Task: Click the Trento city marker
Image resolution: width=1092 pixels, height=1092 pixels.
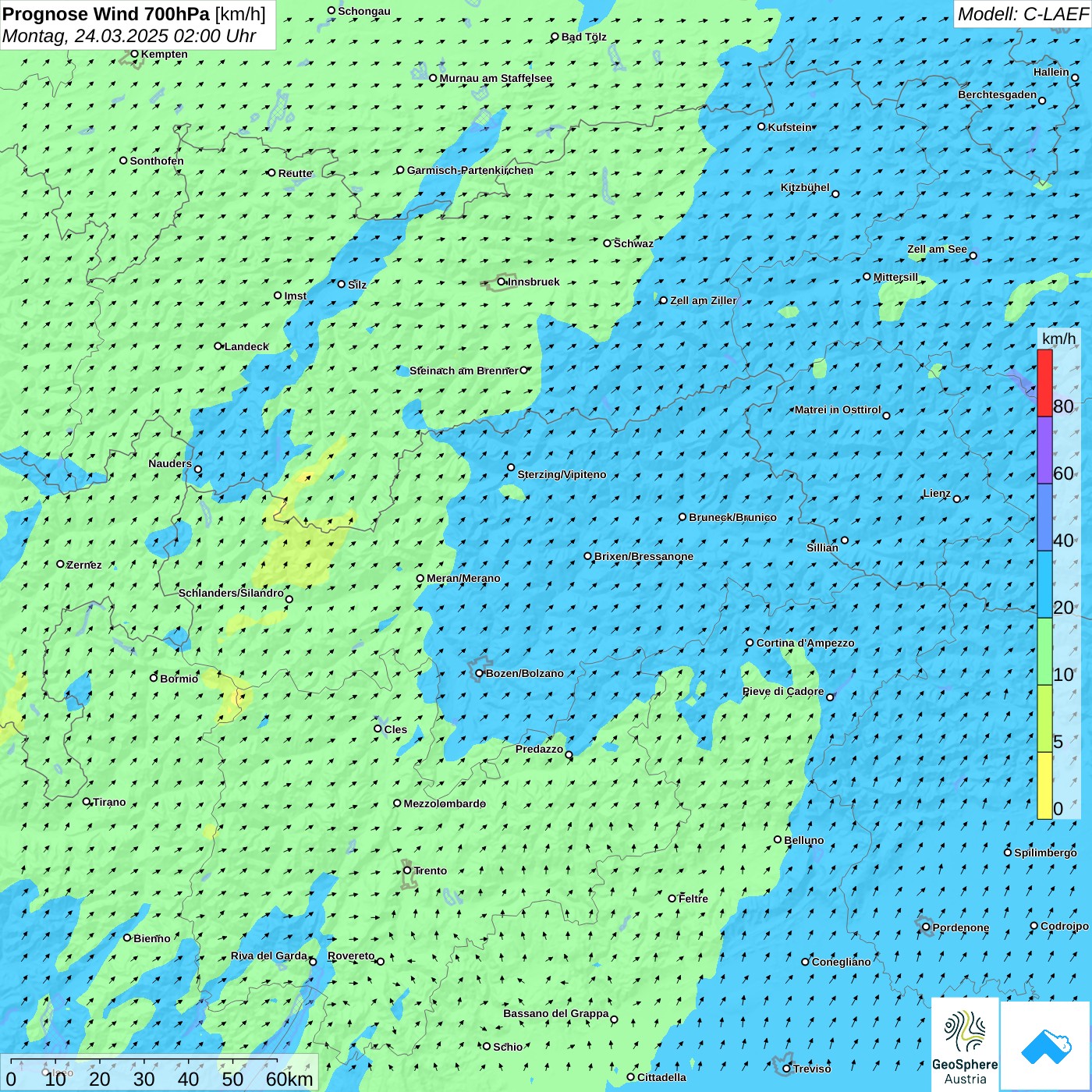Action: 407,870
